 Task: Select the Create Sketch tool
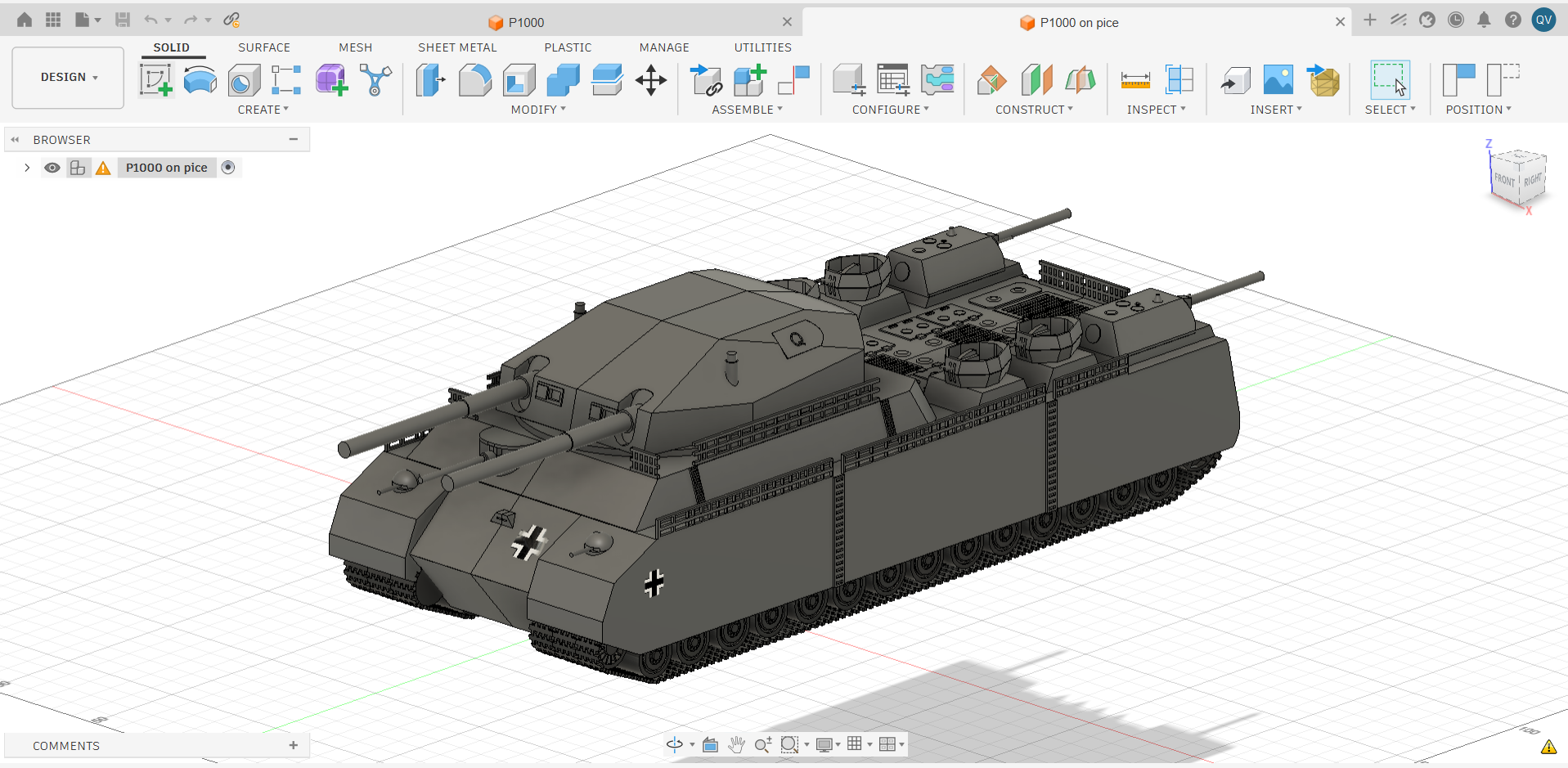point(155,80)
